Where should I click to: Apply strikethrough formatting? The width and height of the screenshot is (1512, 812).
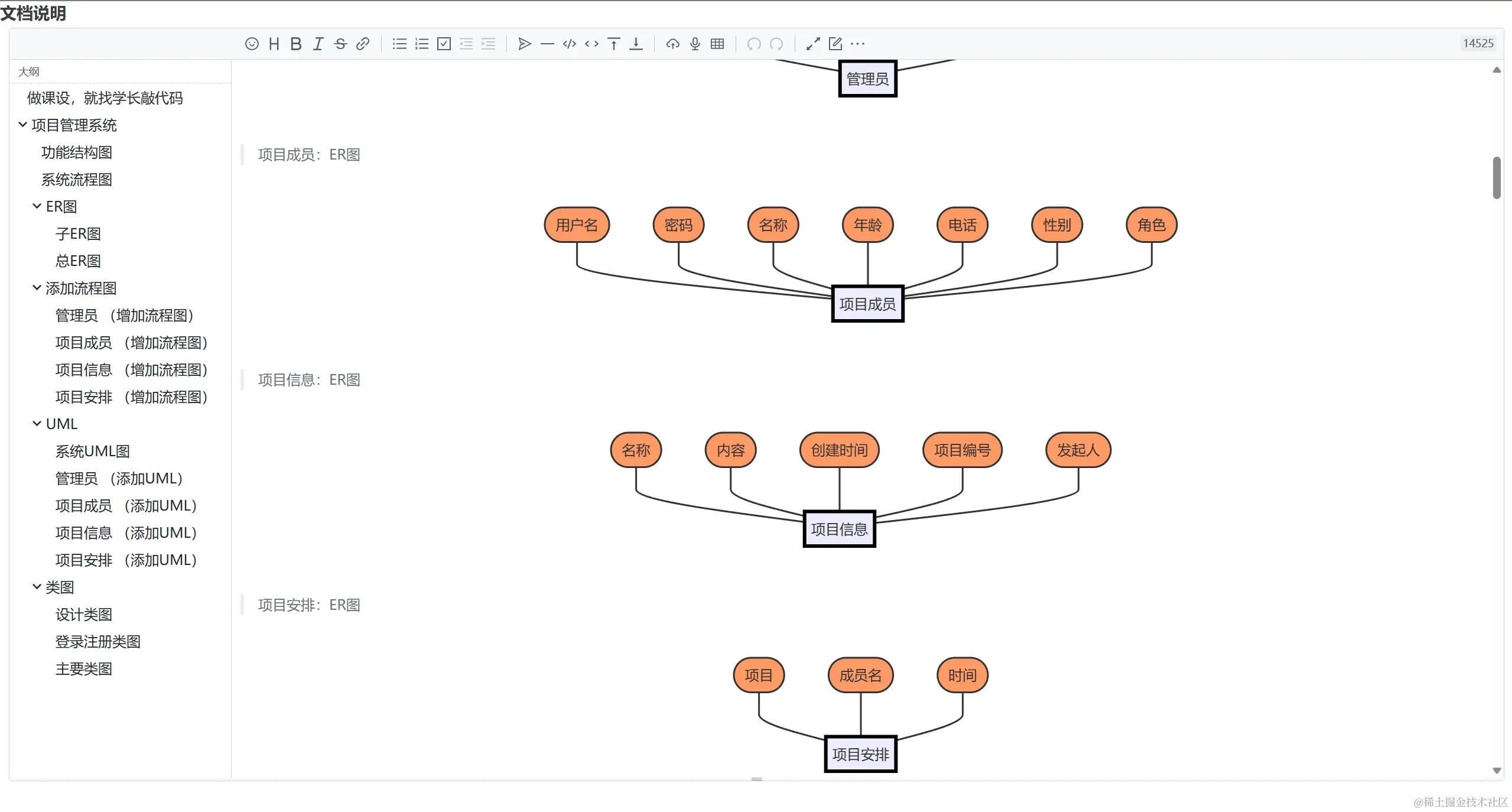[x=340, y=44]
